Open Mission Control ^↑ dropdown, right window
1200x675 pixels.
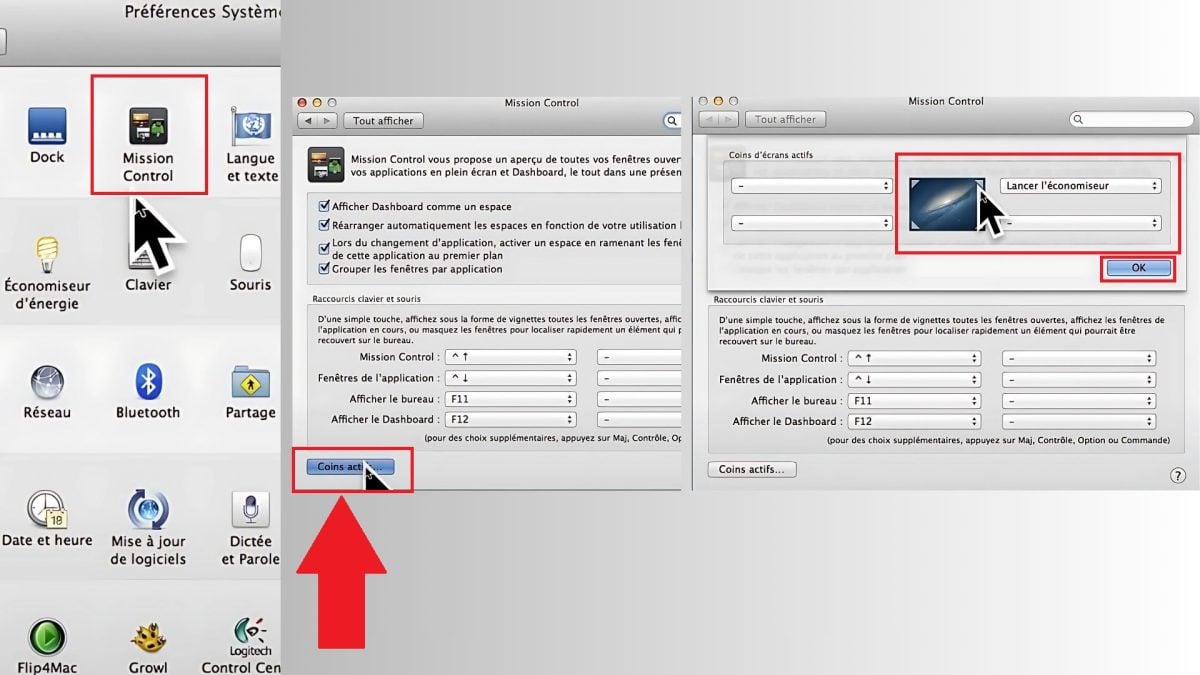pos(914,358)
